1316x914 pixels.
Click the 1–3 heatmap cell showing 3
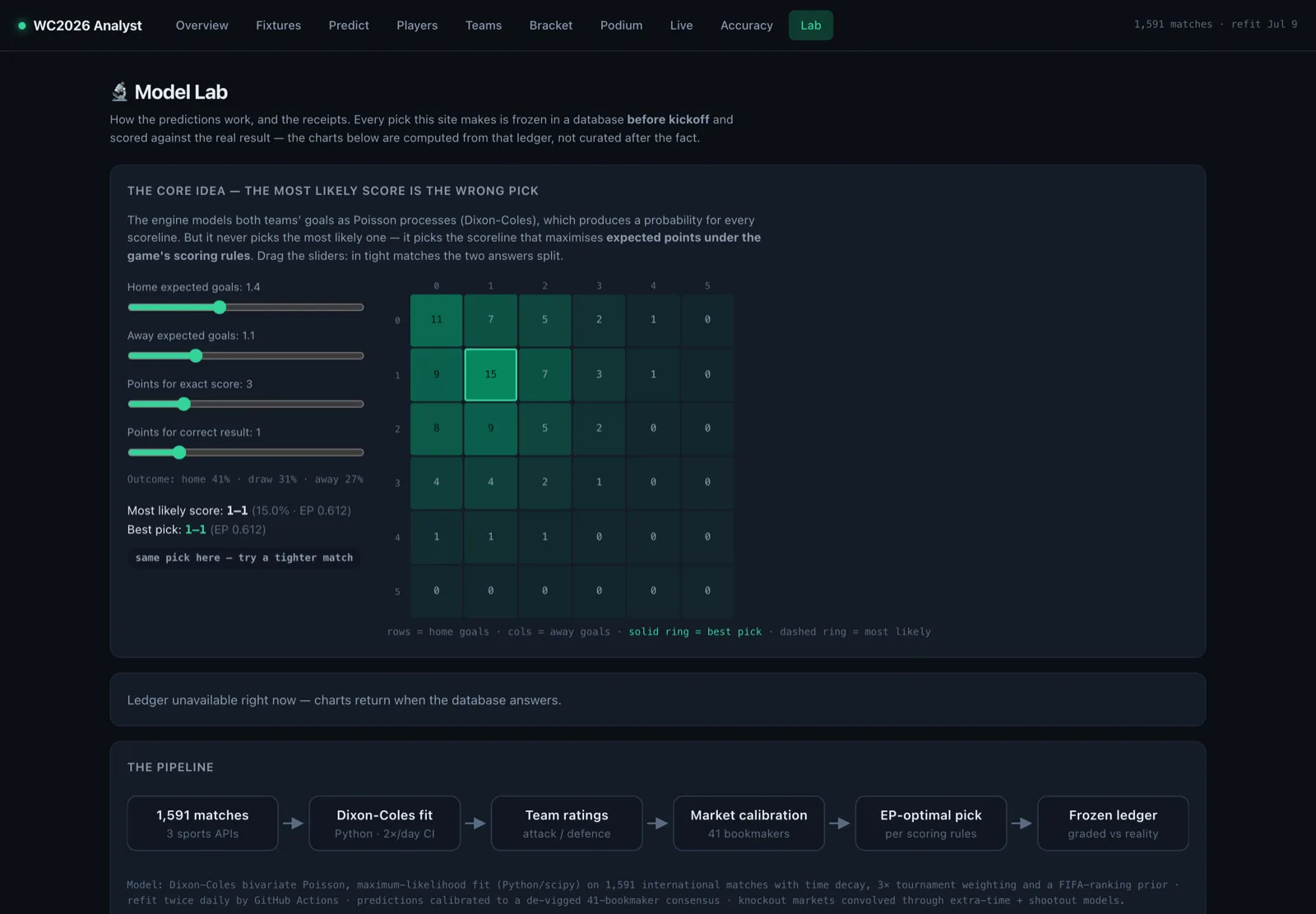pyautogui.click(x=599, y=374)
